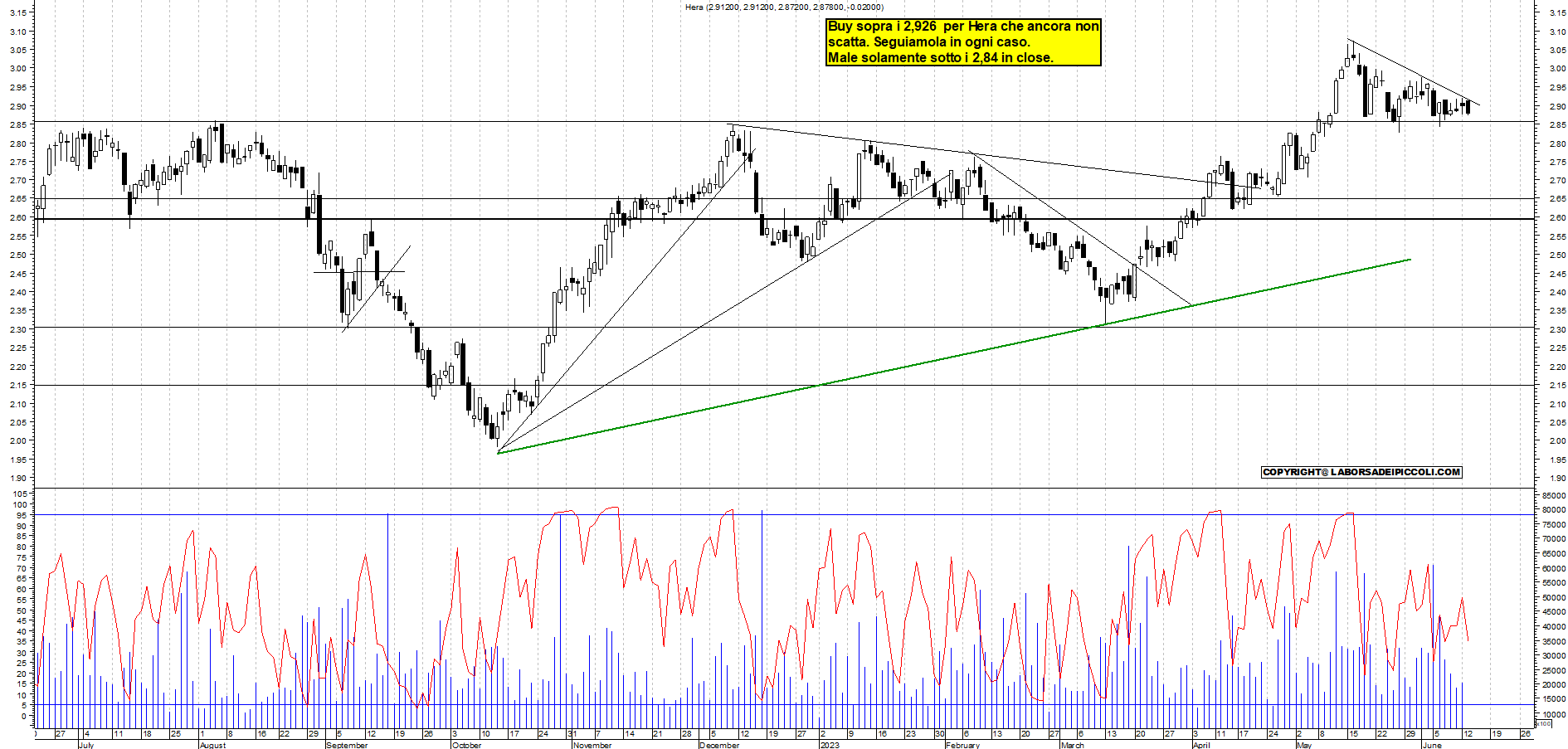Screen dimensions: 1568x749
Task: Click the 10000 volume scale value
Action: pyautogui.click(x=1554, y=714)
